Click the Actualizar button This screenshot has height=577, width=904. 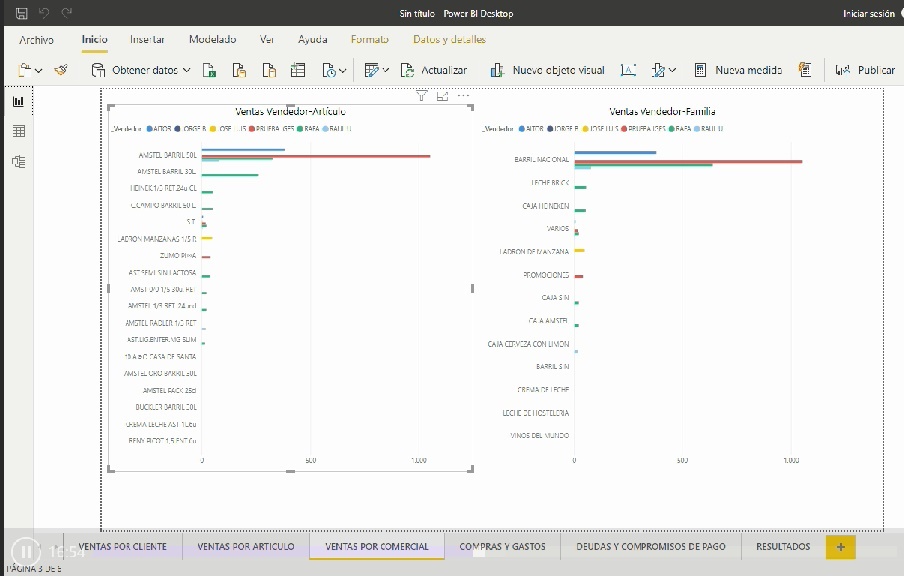pos(434,70)
